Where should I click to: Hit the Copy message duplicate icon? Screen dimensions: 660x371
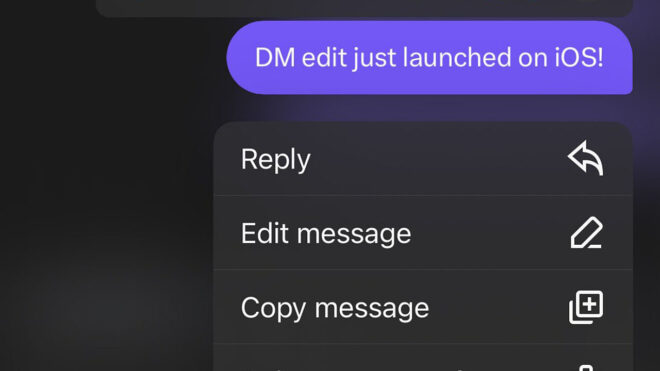pos(586,307)
